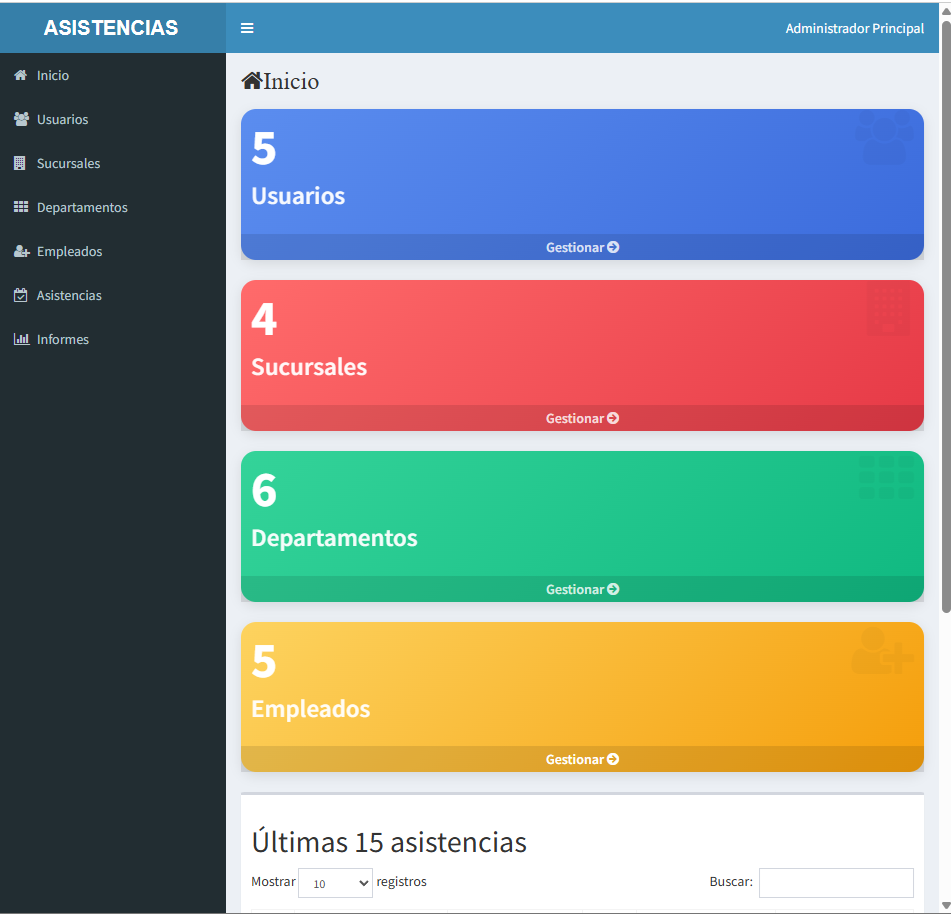Viewport: 951px width, 914px height.
Task: Click the ASISTENCIAS logo title
Action: click(x=111, y=28)
